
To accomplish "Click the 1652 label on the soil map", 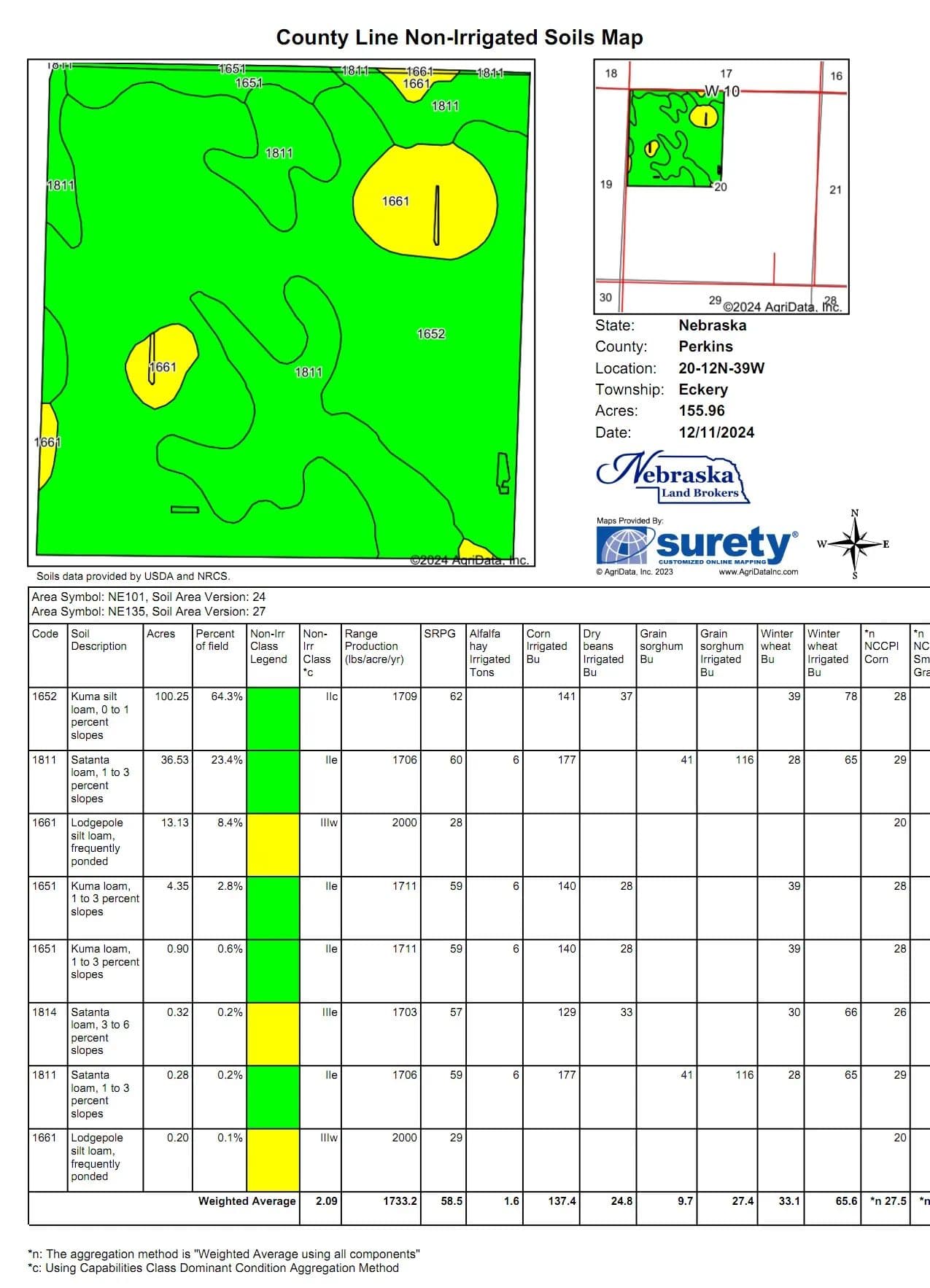I will tap(430, 334).
